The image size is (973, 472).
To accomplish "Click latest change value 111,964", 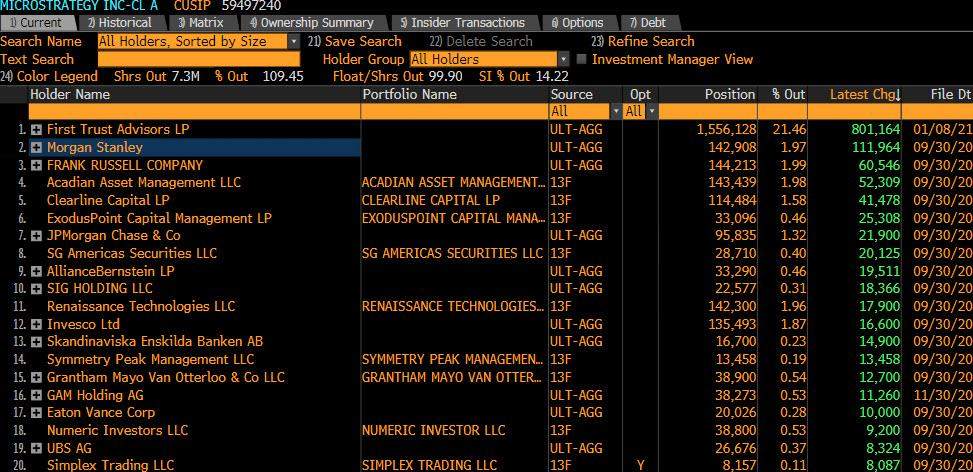I will [x=876, y=148].
